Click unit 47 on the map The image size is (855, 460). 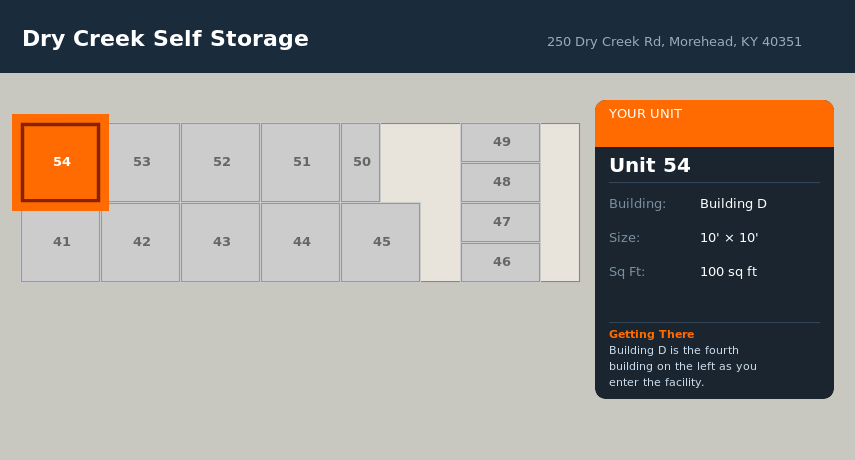pyautogui.click(x=501, y=222)
